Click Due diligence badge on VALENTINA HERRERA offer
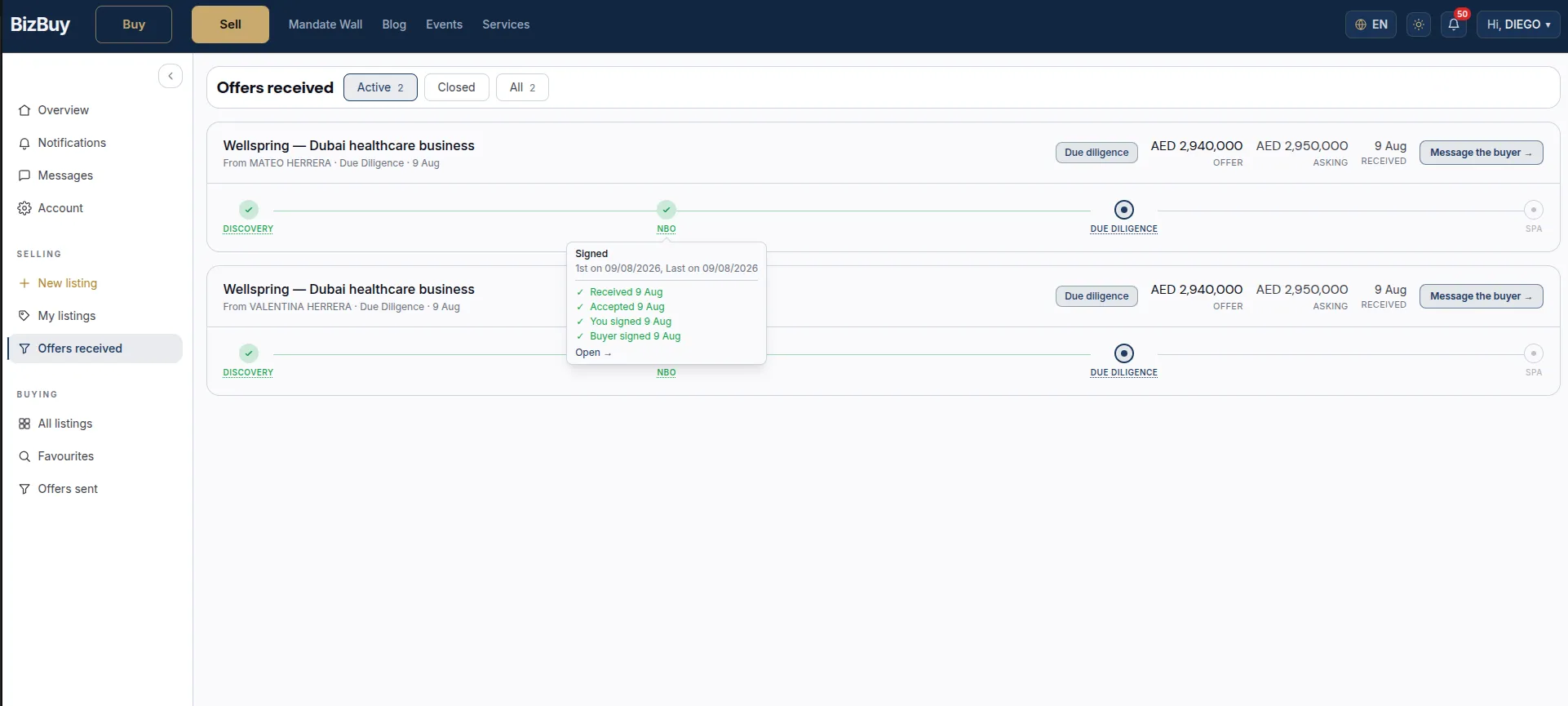The width and height of the screenshot is (1568, 706). (x=1096, y=296)
